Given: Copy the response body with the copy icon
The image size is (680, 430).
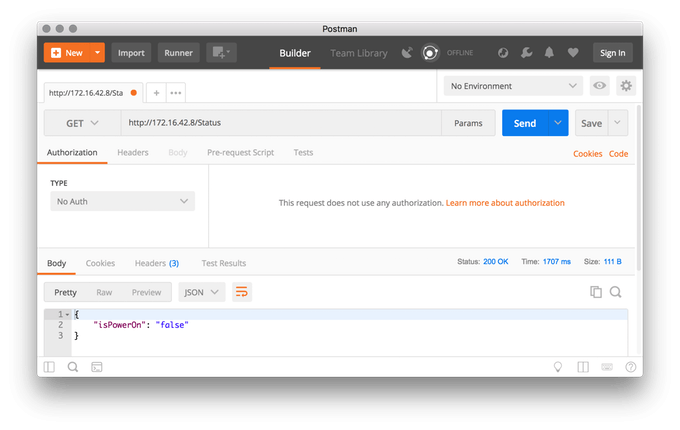Looking at the screenshot, I should point(596,292).
